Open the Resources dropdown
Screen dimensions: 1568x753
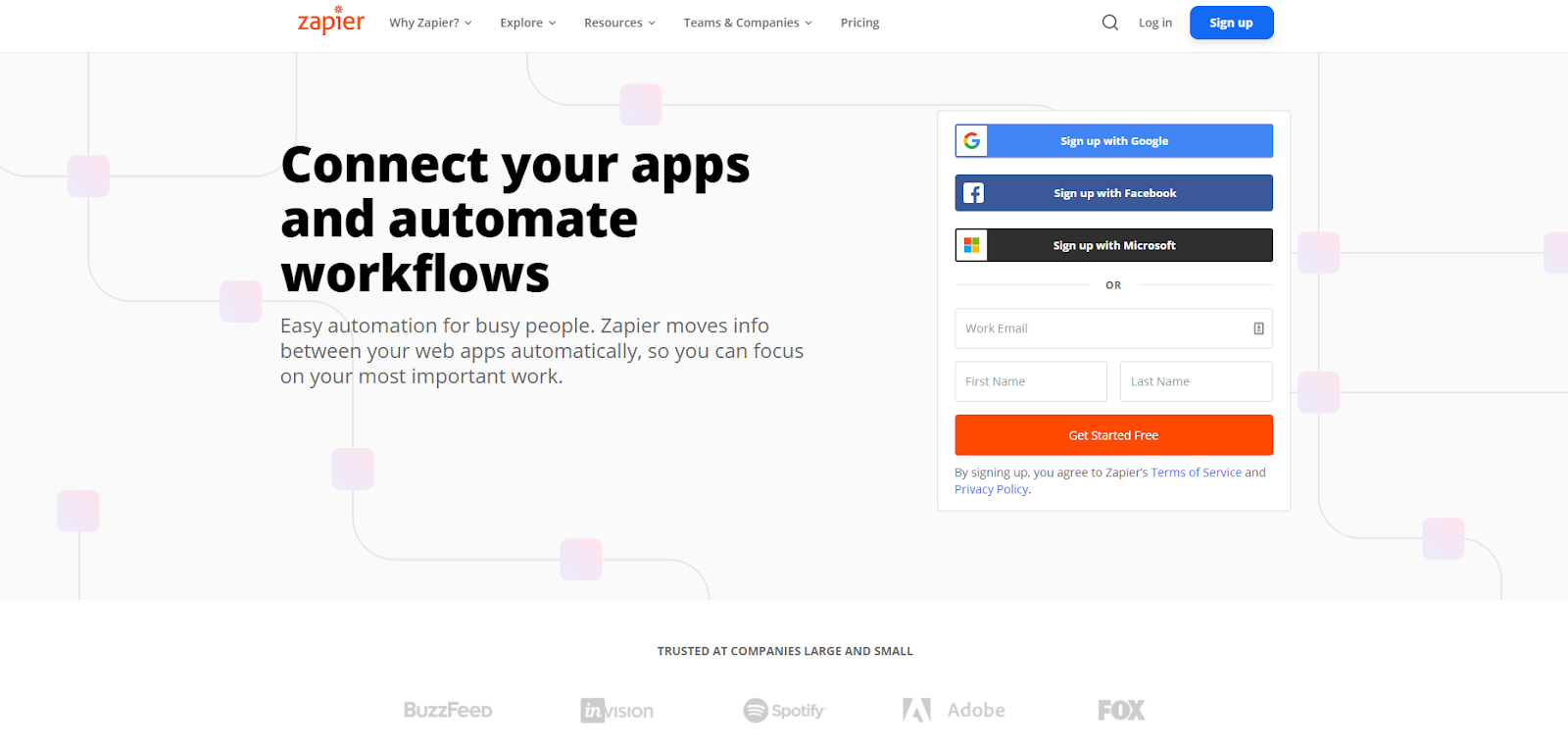pos(619,23)
